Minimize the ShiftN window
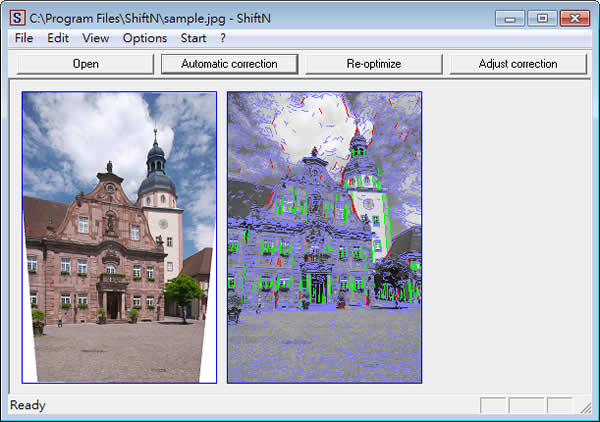 pos(511,18)
